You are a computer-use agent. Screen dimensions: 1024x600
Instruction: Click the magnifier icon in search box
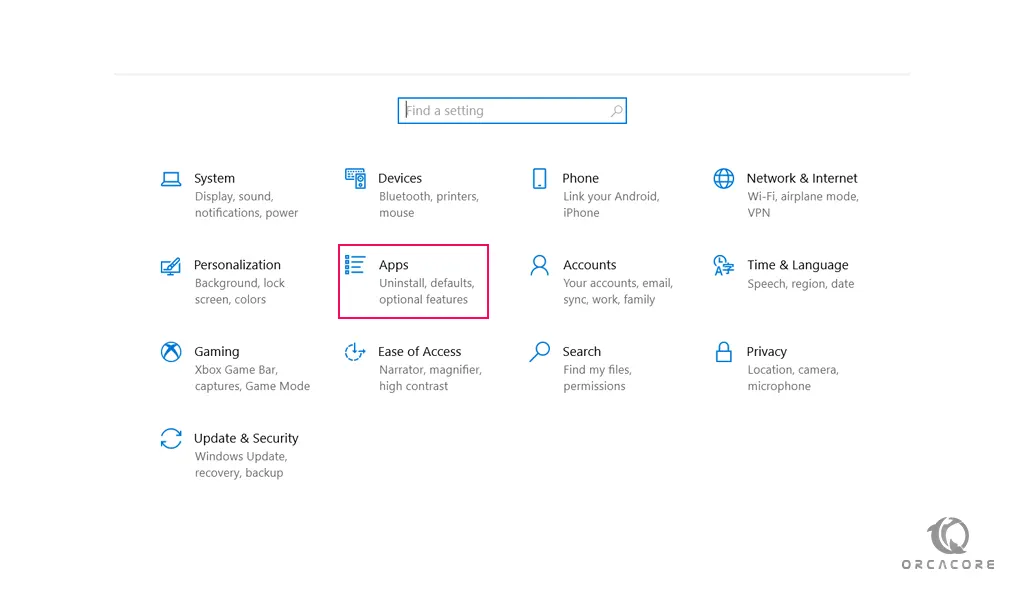[616, 111]
